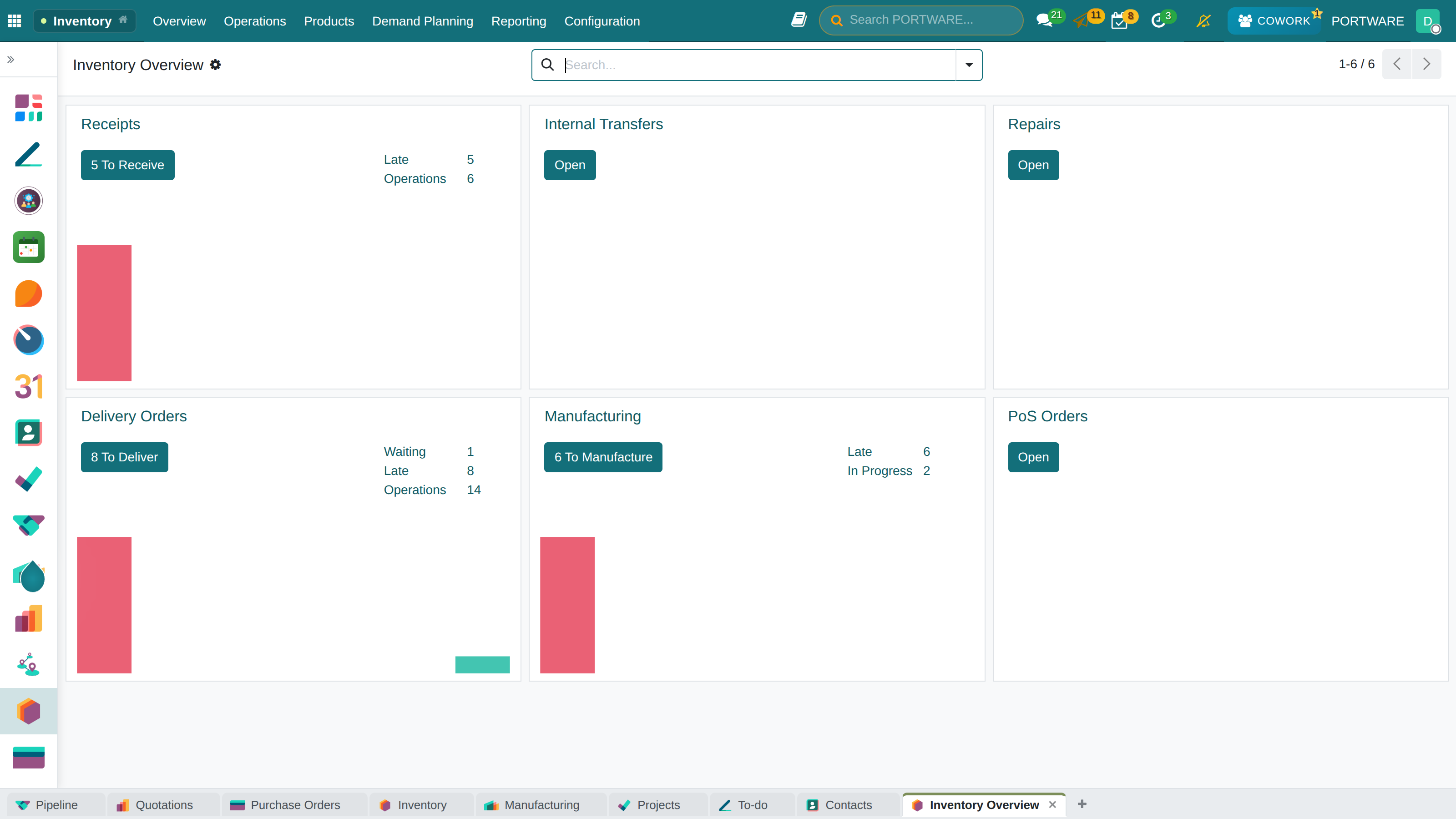Image resolution: width=1456 pixels, height=819 pixels.
Task: Open Internal Transfers with Open button
Action: (x=570, y=165)
